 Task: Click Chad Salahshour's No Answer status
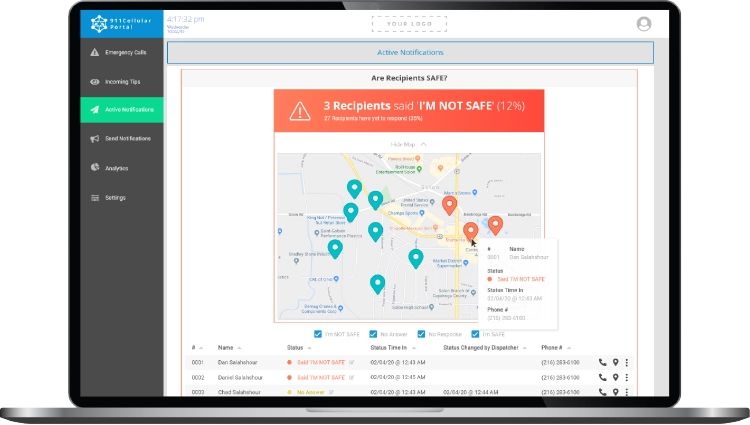tap(310, 392)
